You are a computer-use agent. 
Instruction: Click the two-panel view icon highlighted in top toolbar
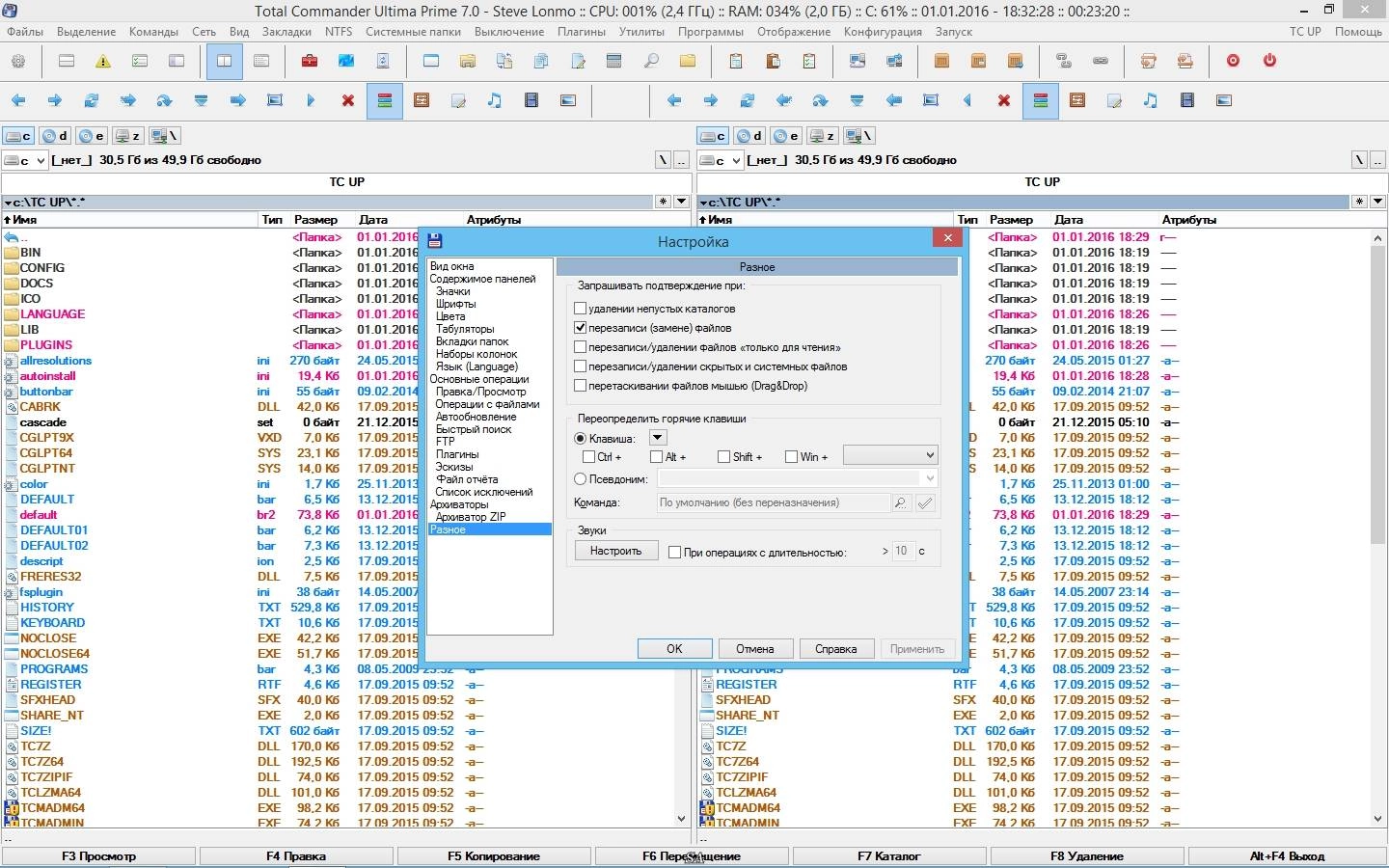pos(224,61)
